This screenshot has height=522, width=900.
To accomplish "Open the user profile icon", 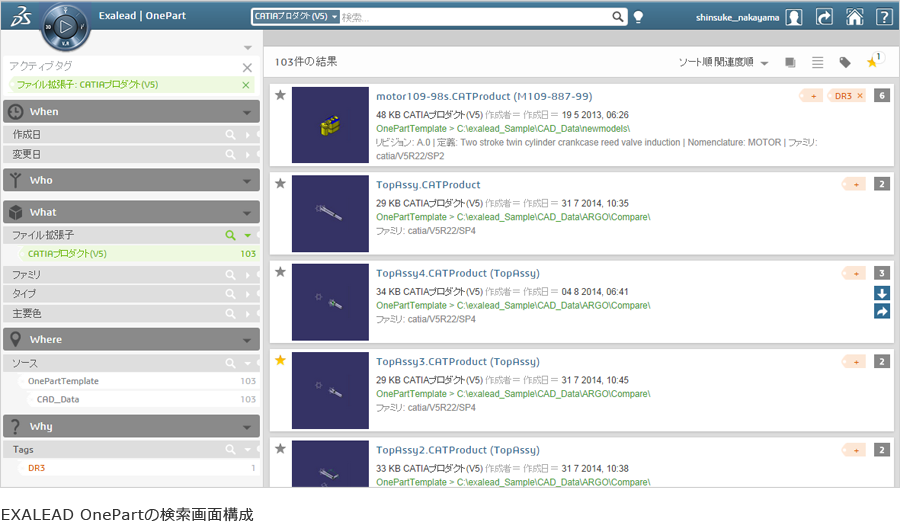I will (x=794, y=17).
